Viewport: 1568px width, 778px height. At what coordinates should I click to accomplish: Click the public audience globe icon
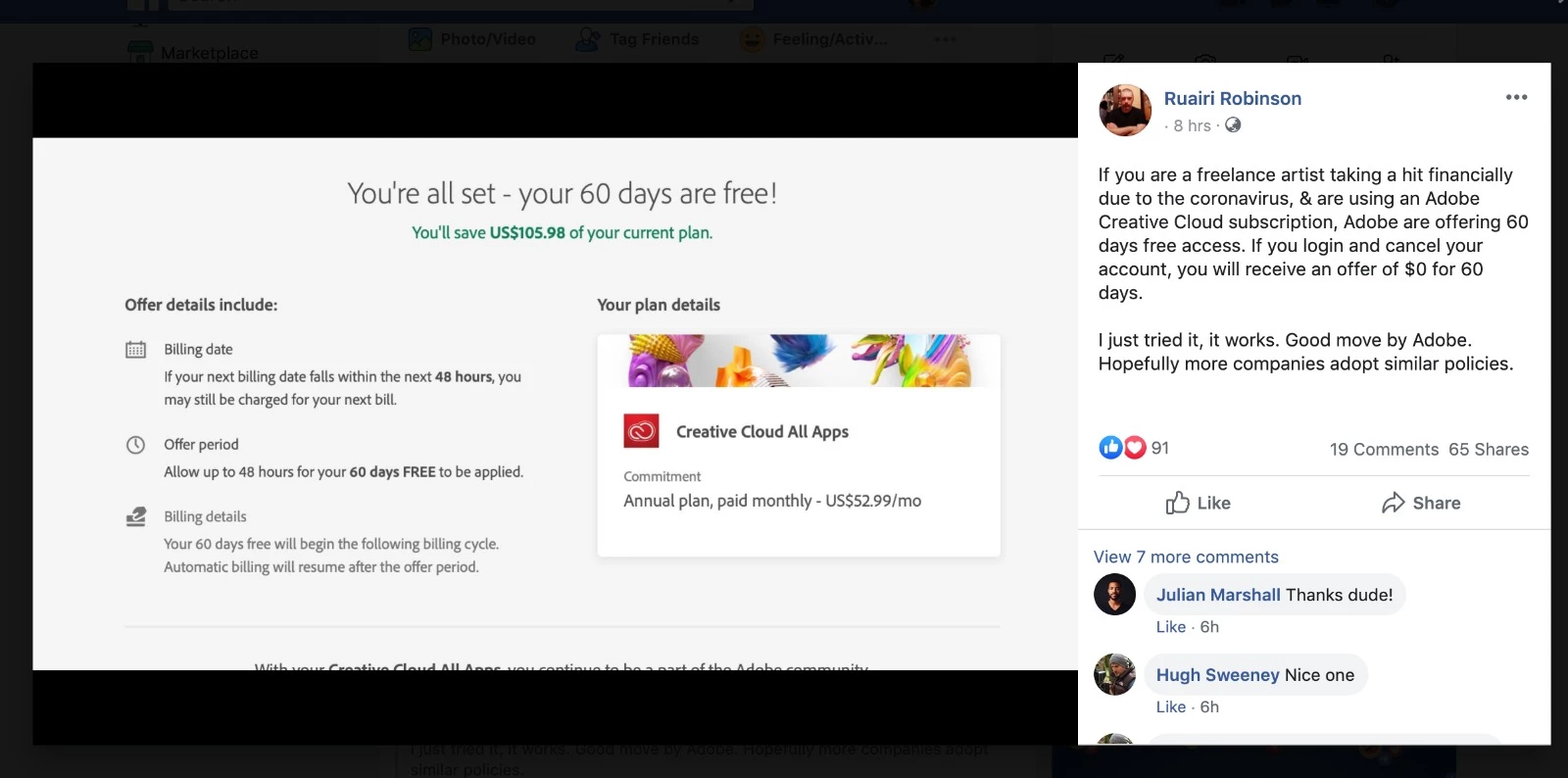(1233, 124)
